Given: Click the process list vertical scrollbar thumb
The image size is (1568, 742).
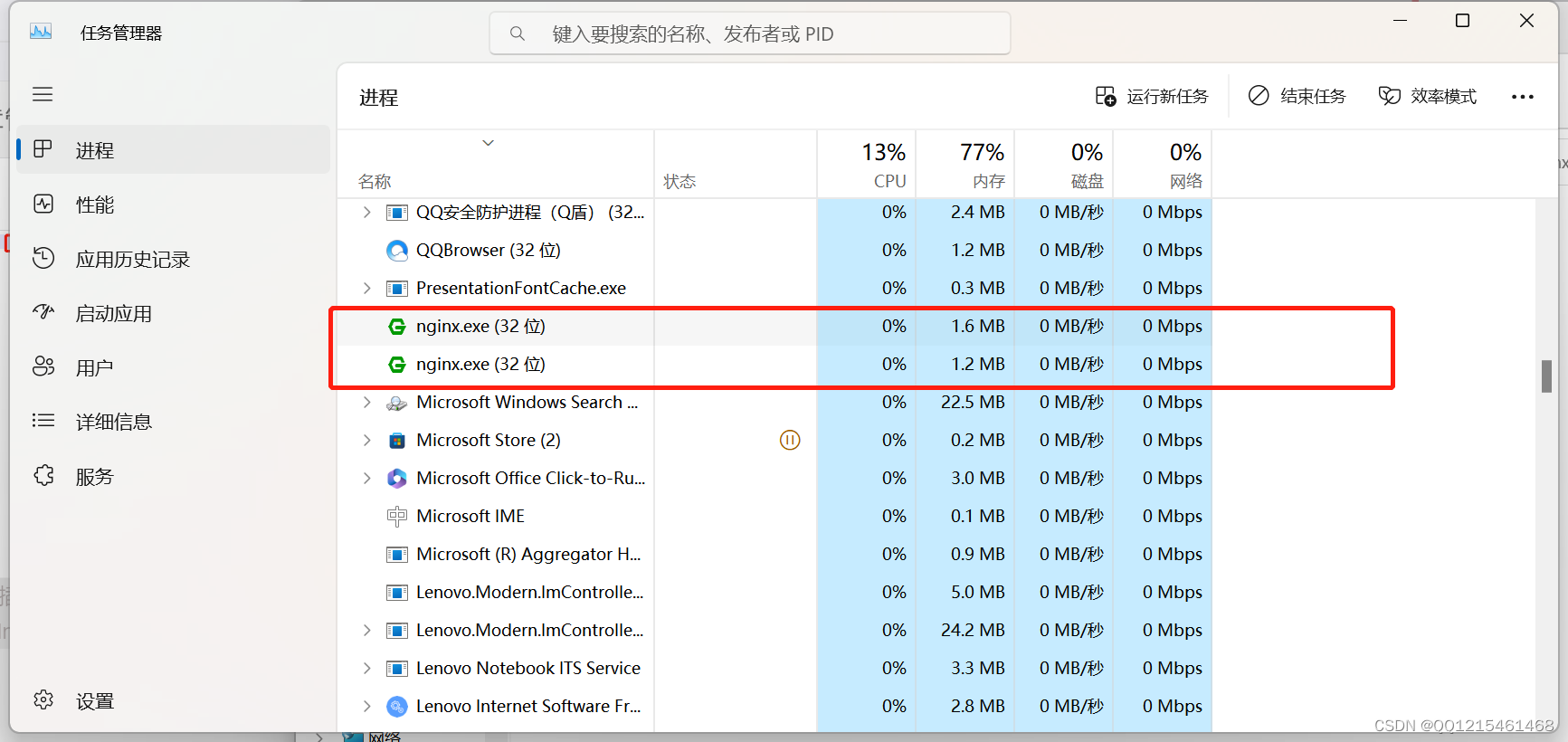Looking at the screenshot, I should tap(1547, 376).
